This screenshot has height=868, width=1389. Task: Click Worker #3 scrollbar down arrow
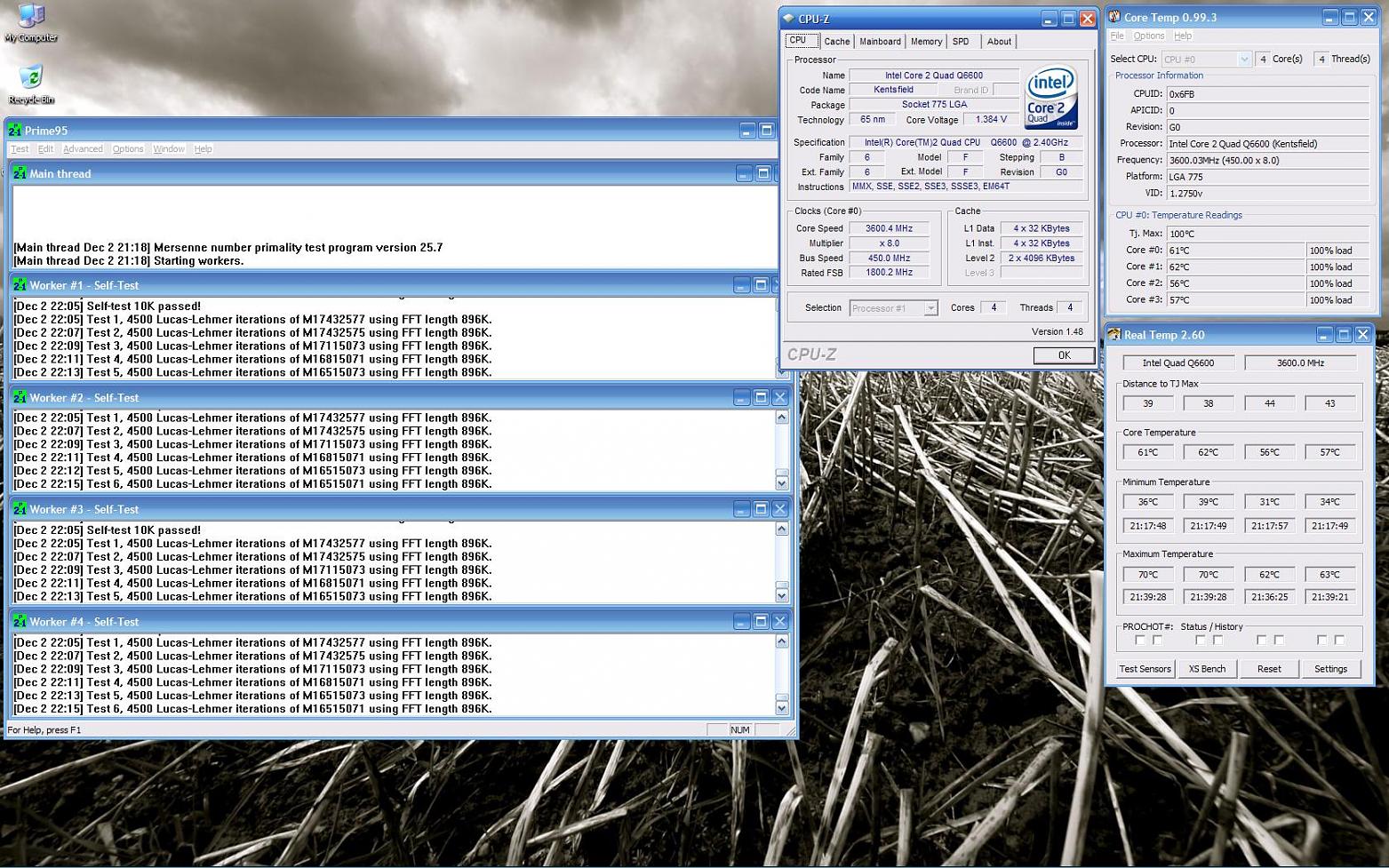782,595
